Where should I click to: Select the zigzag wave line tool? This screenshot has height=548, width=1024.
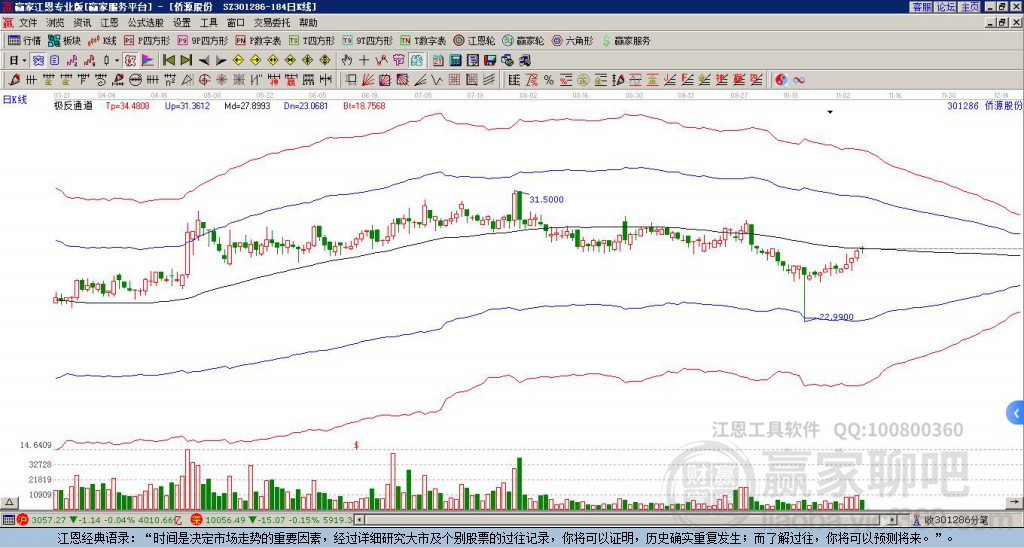pyautogui.click(x=437, y=80)
